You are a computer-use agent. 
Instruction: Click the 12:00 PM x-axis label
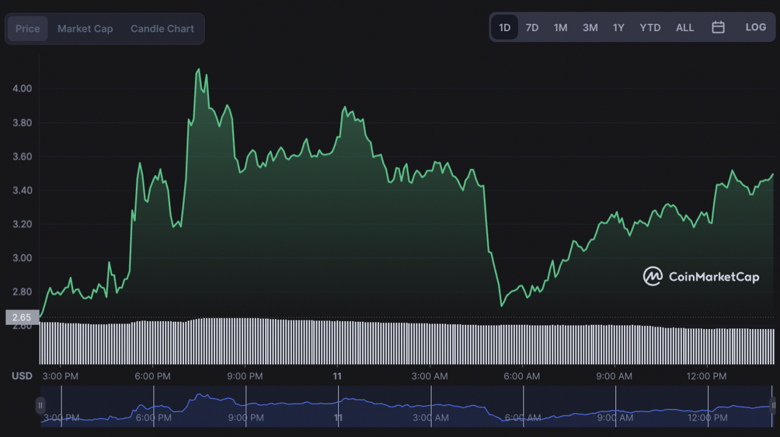pos(706,376)
